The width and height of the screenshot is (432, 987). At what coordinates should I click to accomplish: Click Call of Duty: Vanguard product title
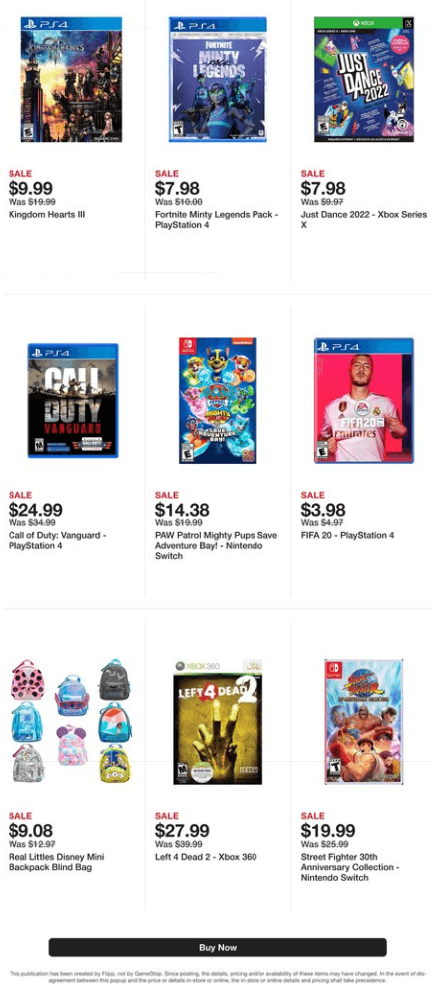tap(58, 541)
